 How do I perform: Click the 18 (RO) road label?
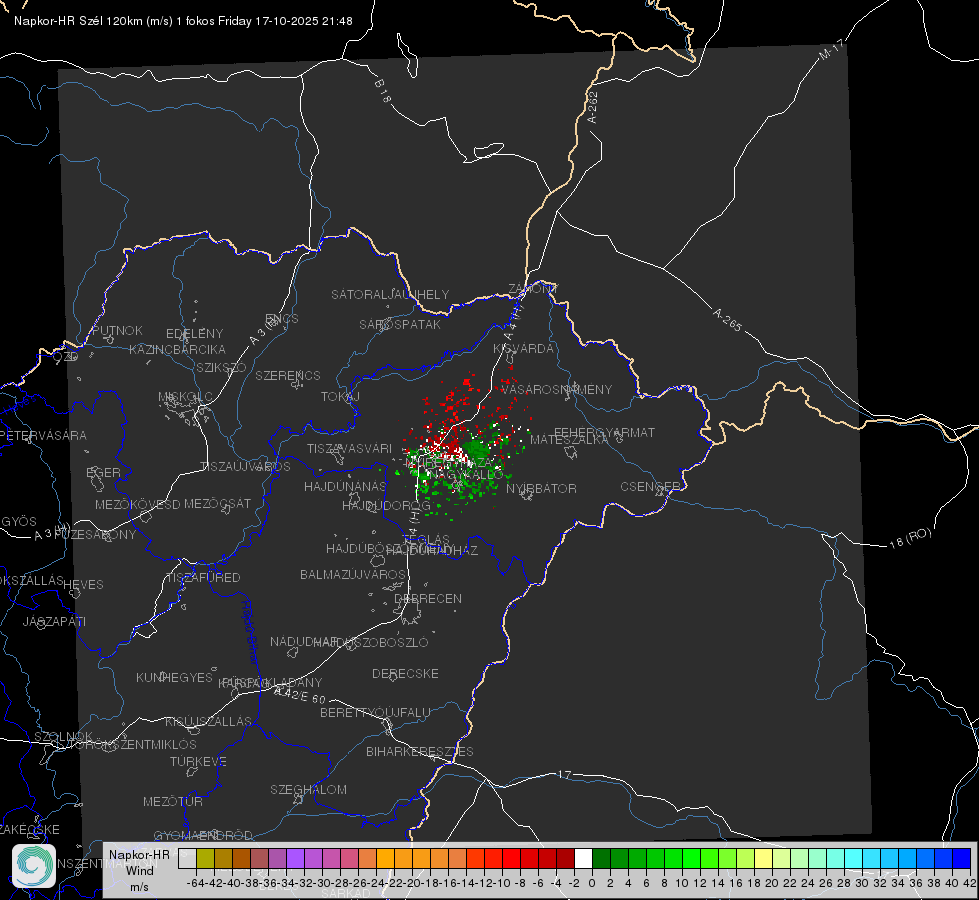tap(910, 538)
